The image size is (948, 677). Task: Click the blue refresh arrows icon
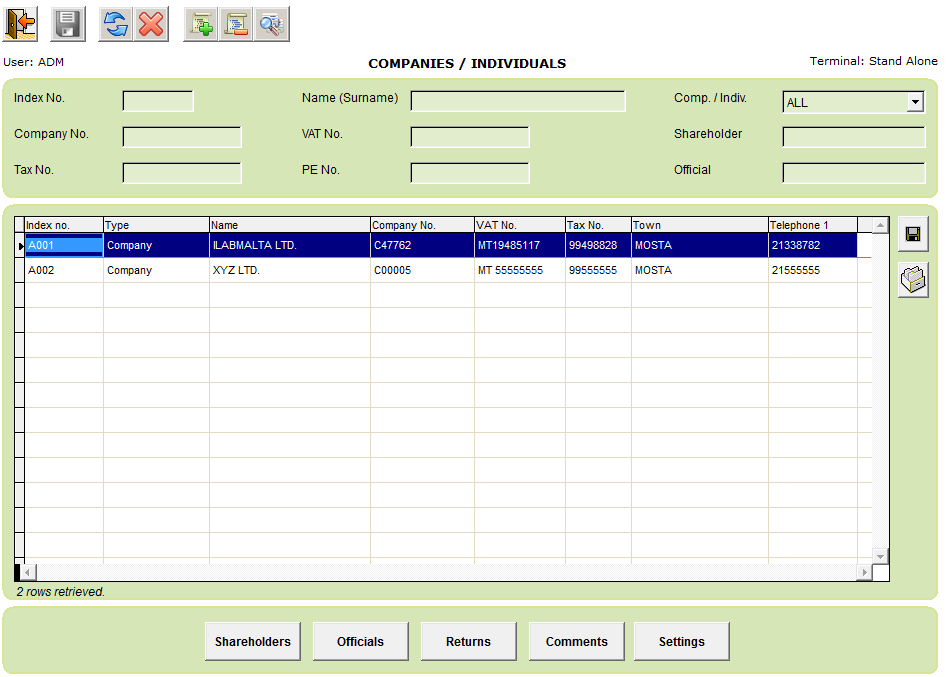tap(114, 23)
